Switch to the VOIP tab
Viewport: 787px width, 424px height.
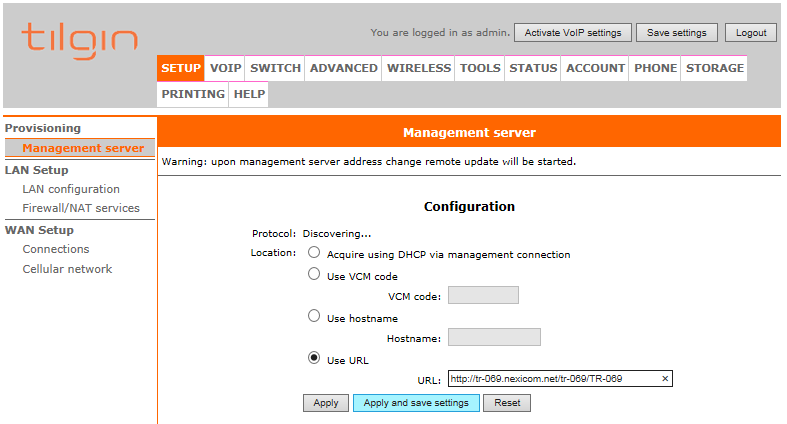point(225,68)
